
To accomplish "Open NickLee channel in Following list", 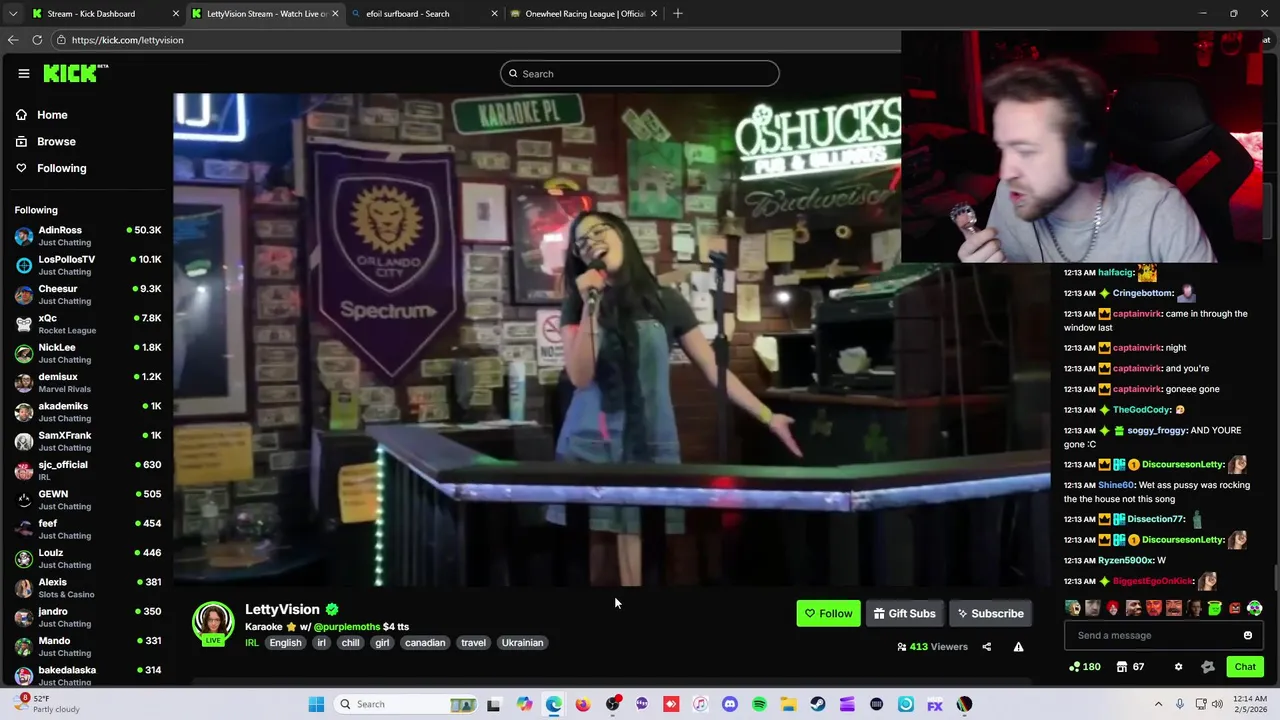I will [x=88, y=353].
